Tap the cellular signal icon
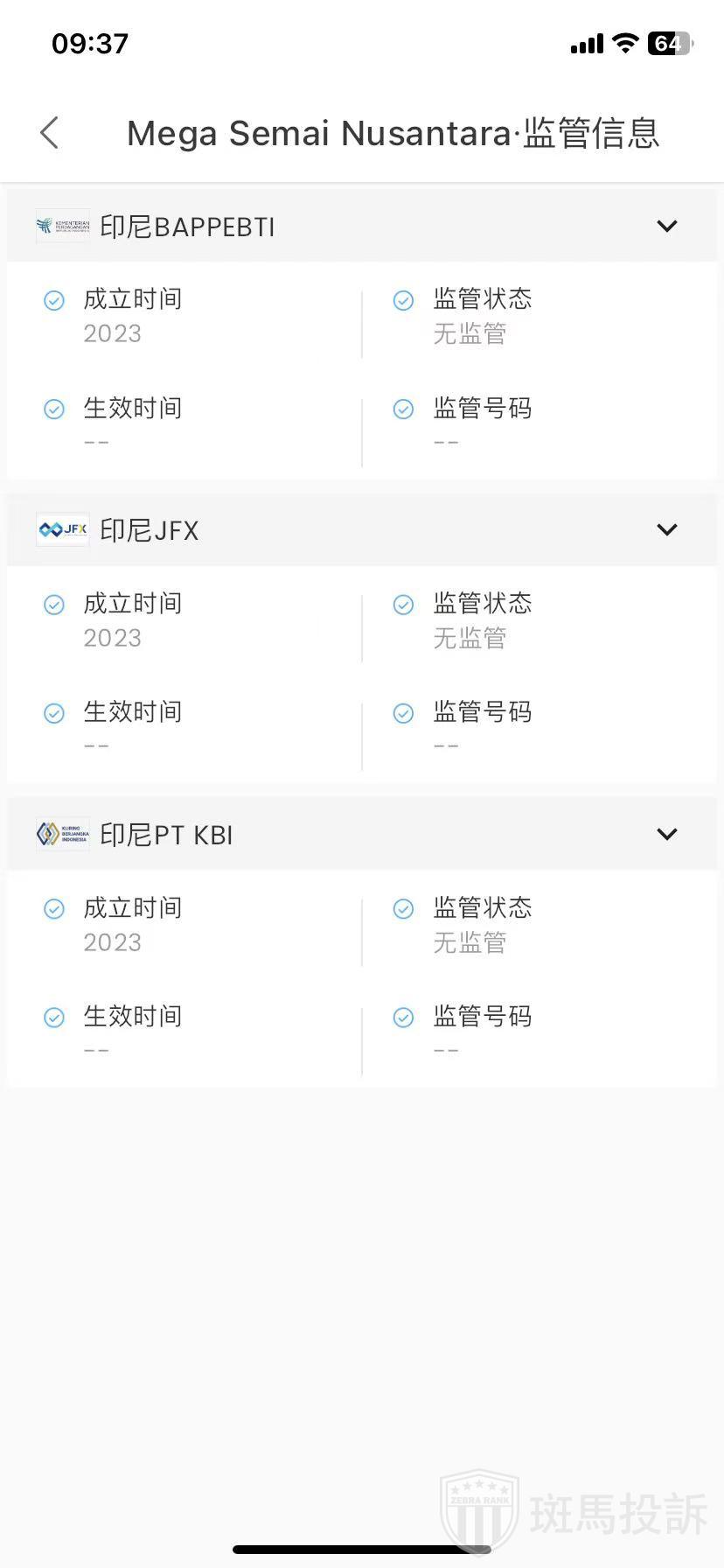The width and height of the screenshot is (724, 1568). tap(587, 44)
